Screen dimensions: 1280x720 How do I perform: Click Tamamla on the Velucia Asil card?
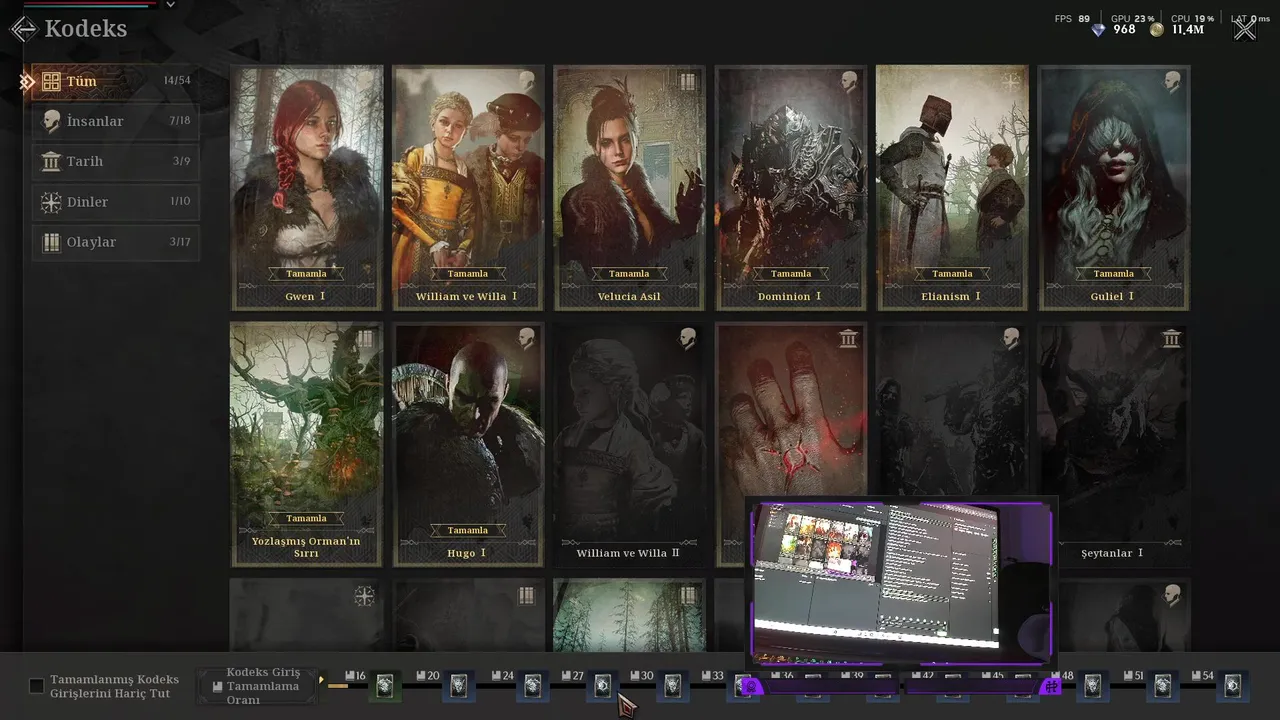(629, 274)
